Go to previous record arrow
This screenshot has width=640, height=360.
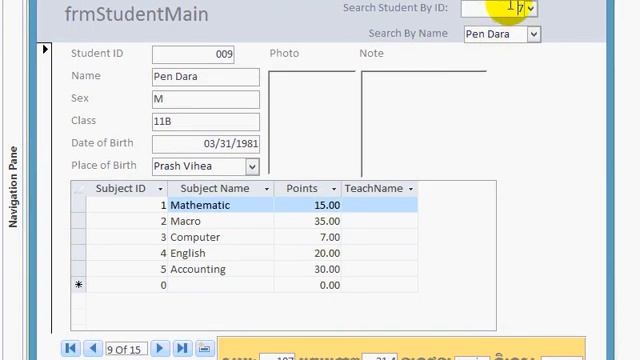[x=93, y=348]
